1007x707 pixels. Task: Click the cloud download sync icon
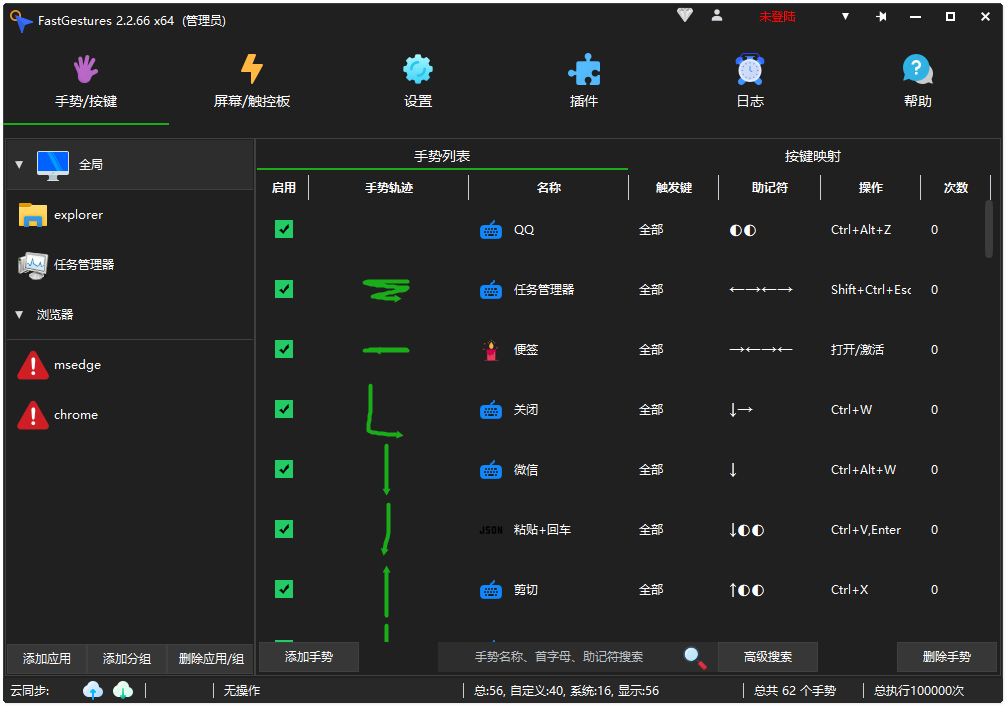[x=122, y=690]
